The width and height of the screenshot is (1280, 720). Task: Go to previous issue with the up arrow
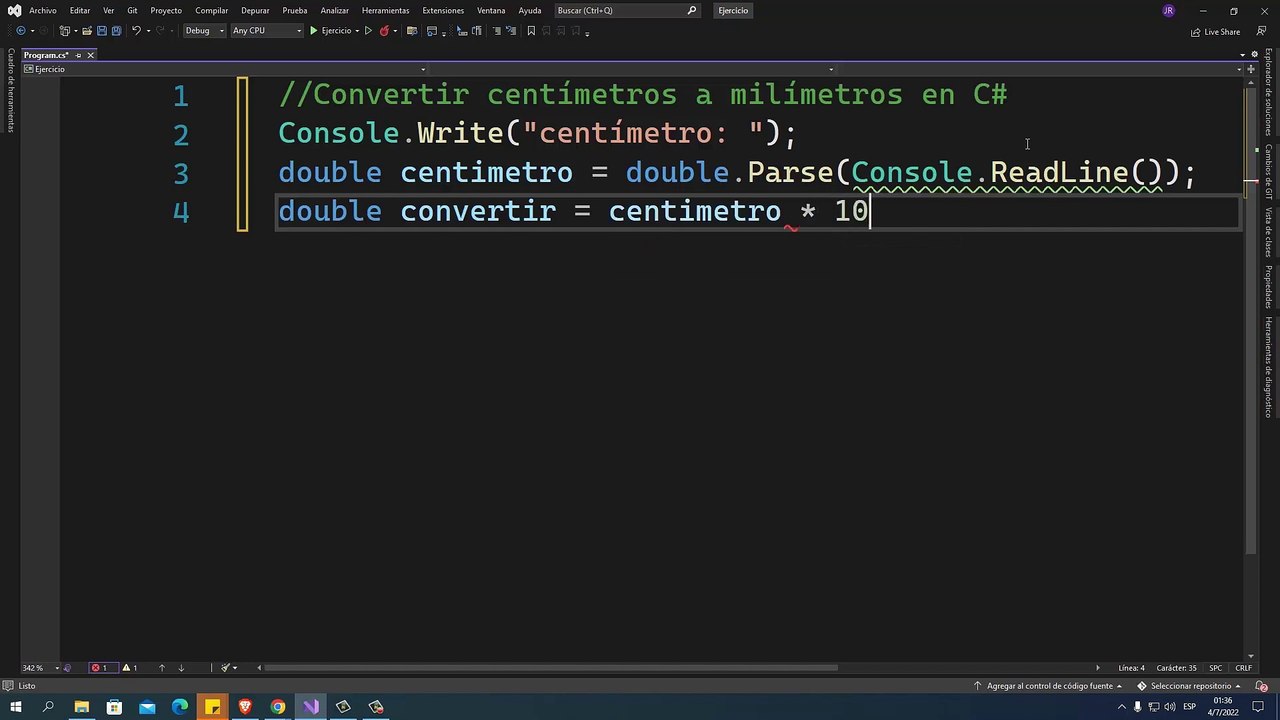[161, 668]
